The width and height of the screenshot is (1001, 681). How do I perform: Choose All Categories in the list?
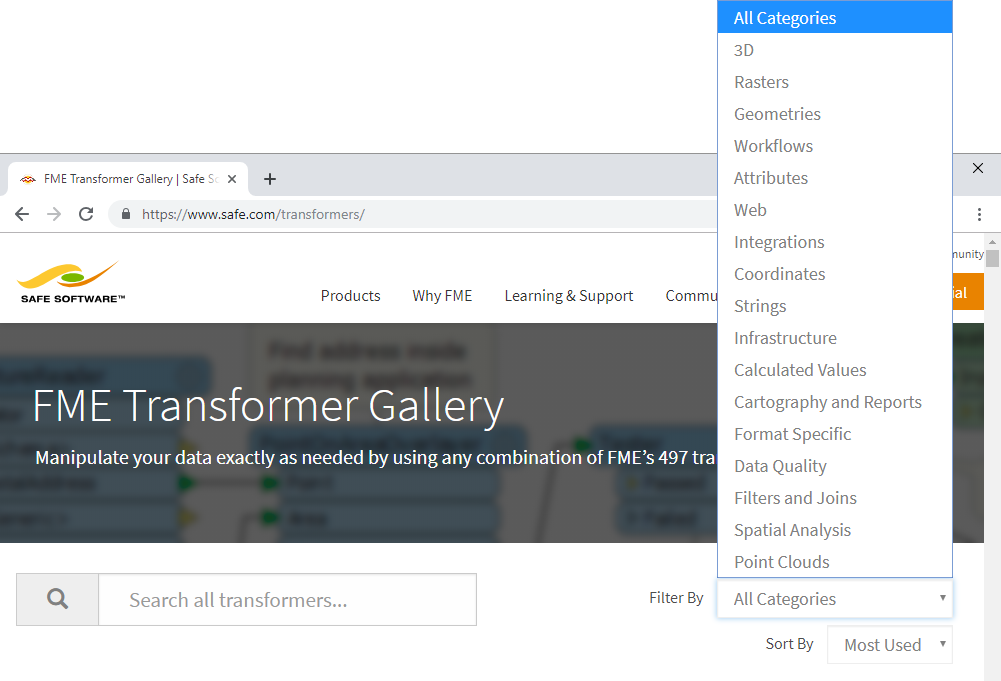coord(835,18)
